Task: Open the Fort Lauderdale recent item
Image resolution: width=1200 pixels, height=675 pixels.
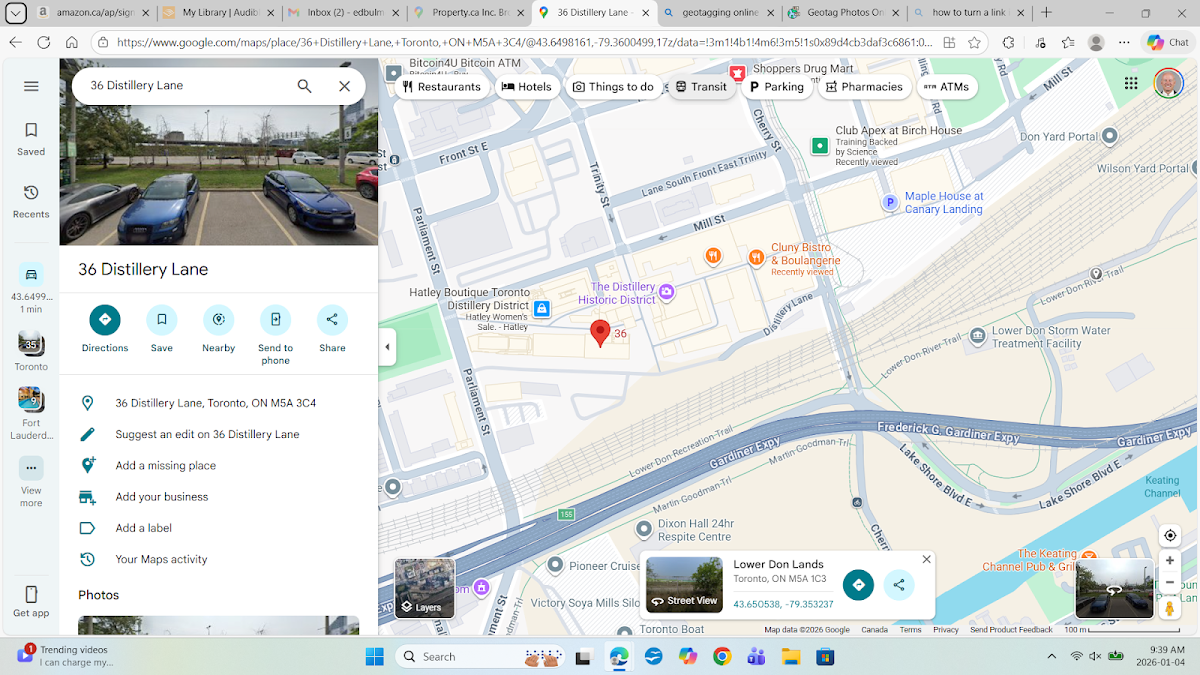Action: 31,413
